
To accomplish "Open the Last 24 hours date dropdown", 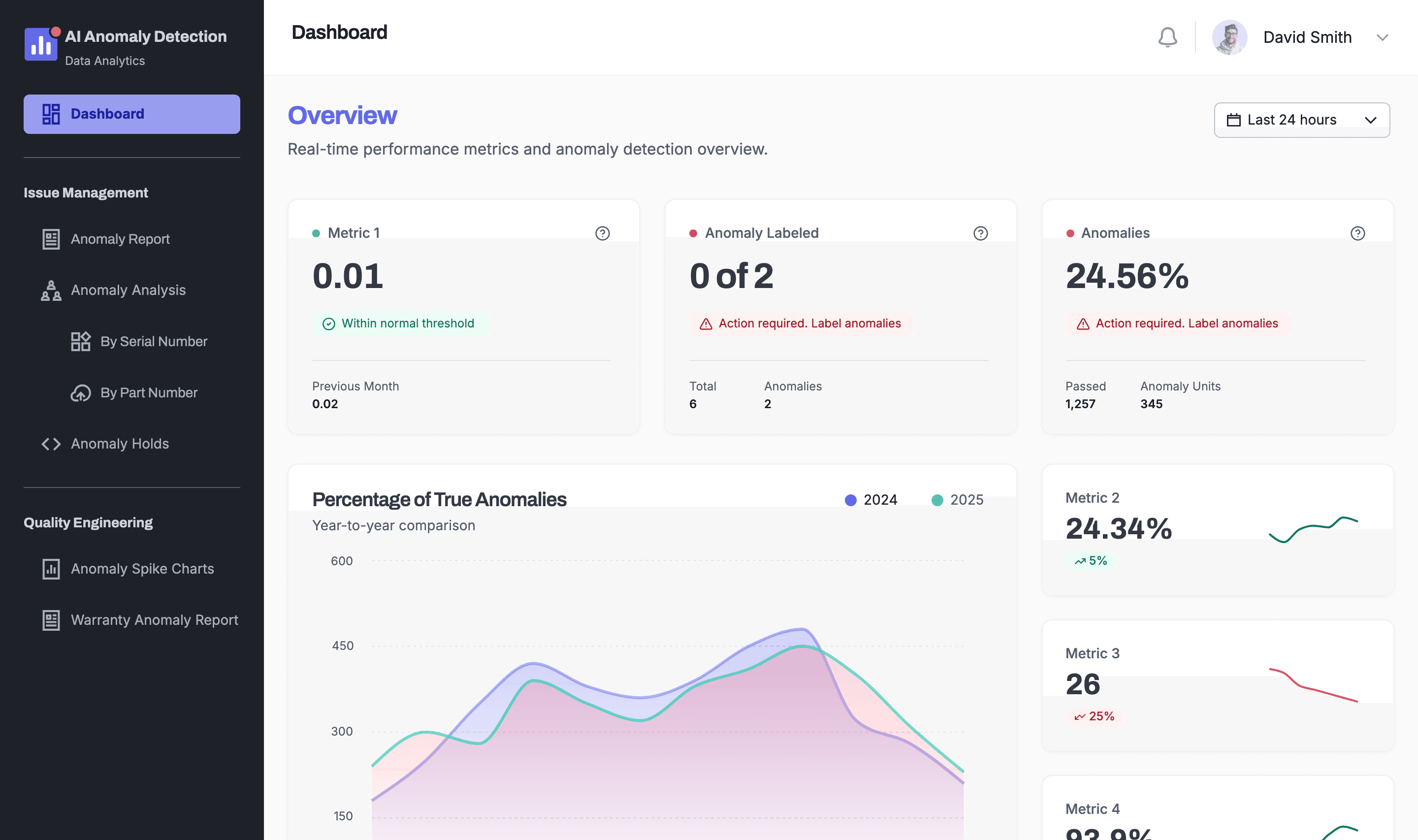I will [1301, 120].
